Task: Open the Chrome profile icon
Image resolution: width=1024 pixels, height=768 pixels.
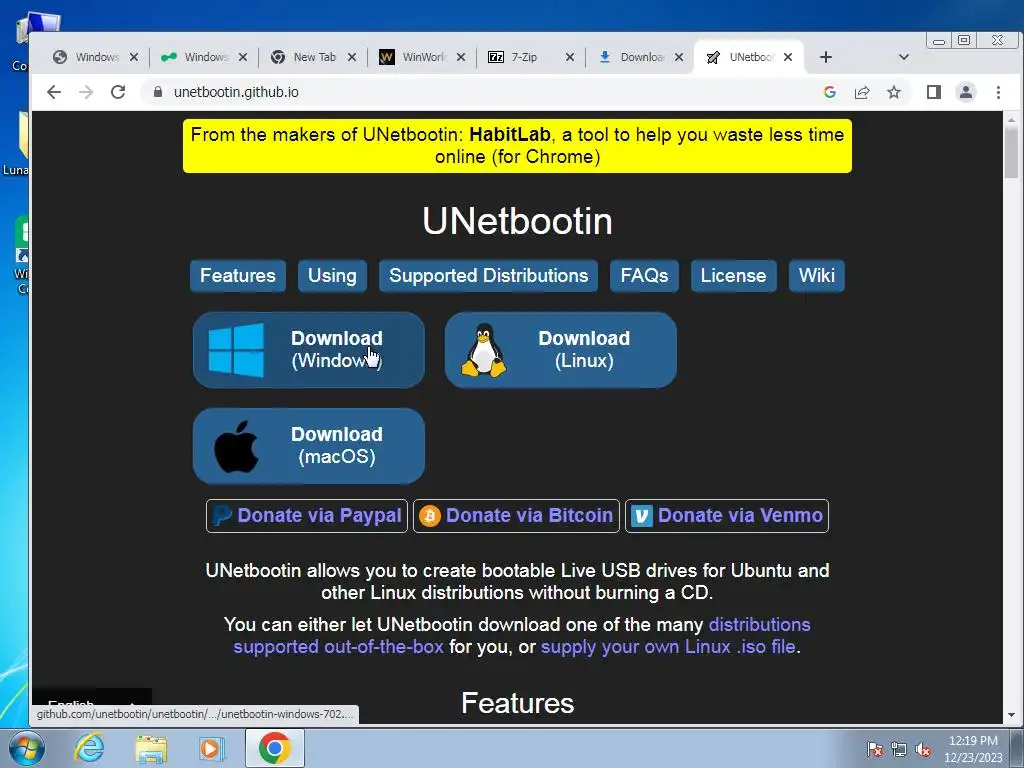Action: [x=966, y=92]
